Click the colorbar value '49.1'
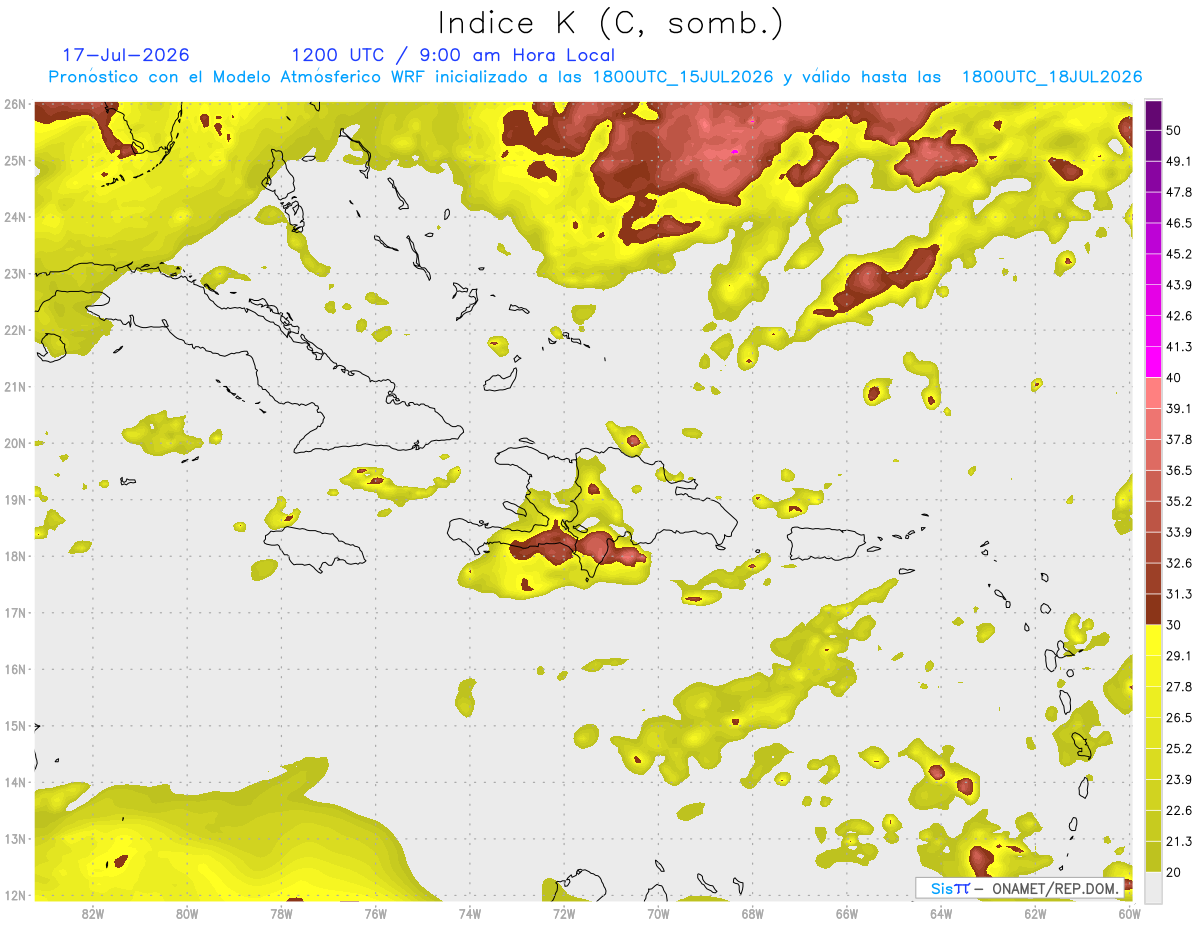The image size is (1200, 927). [1179, 161]
